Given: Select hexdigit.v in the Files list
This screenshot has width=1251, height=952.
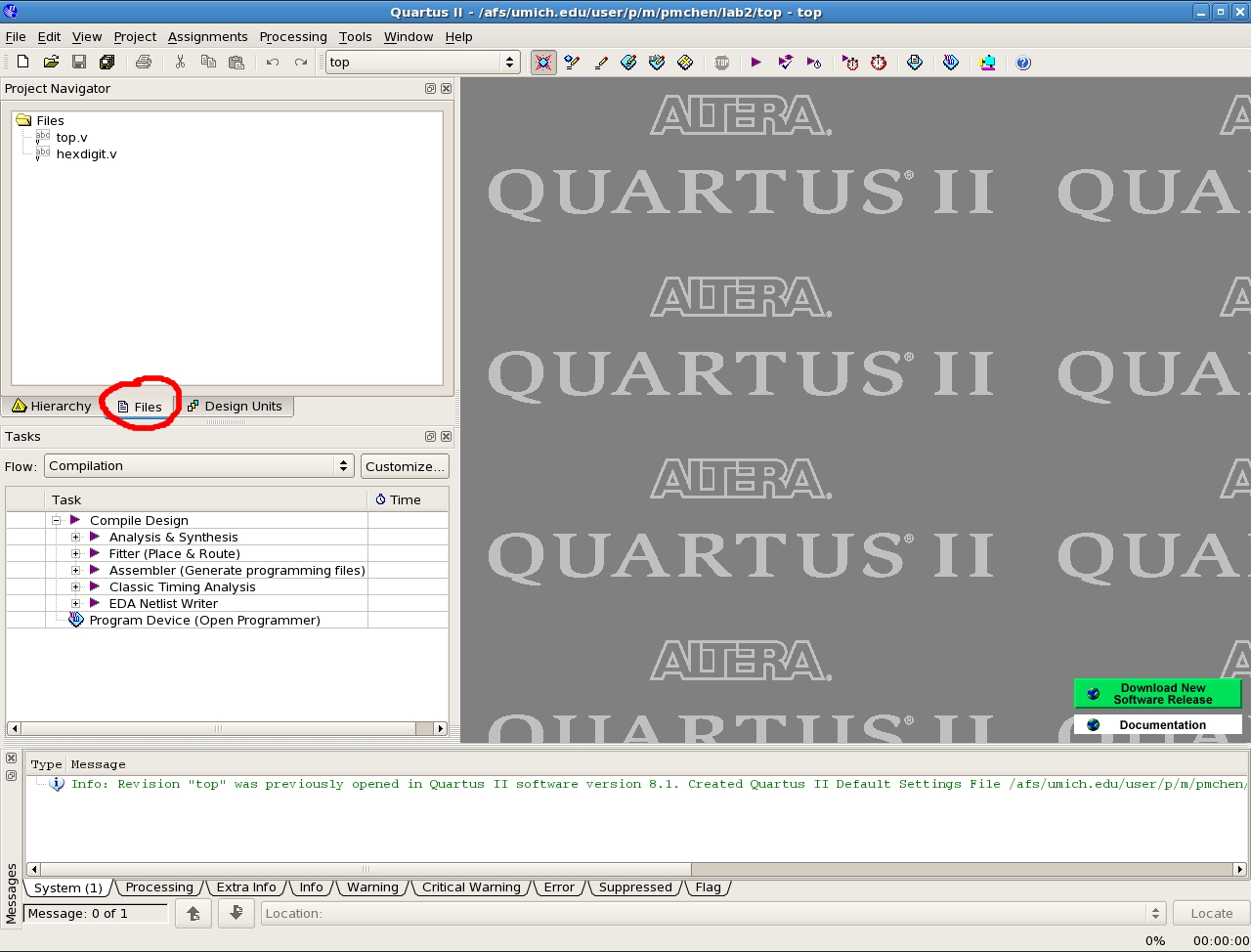Looking at the screenshot, I should pos(86,154).
